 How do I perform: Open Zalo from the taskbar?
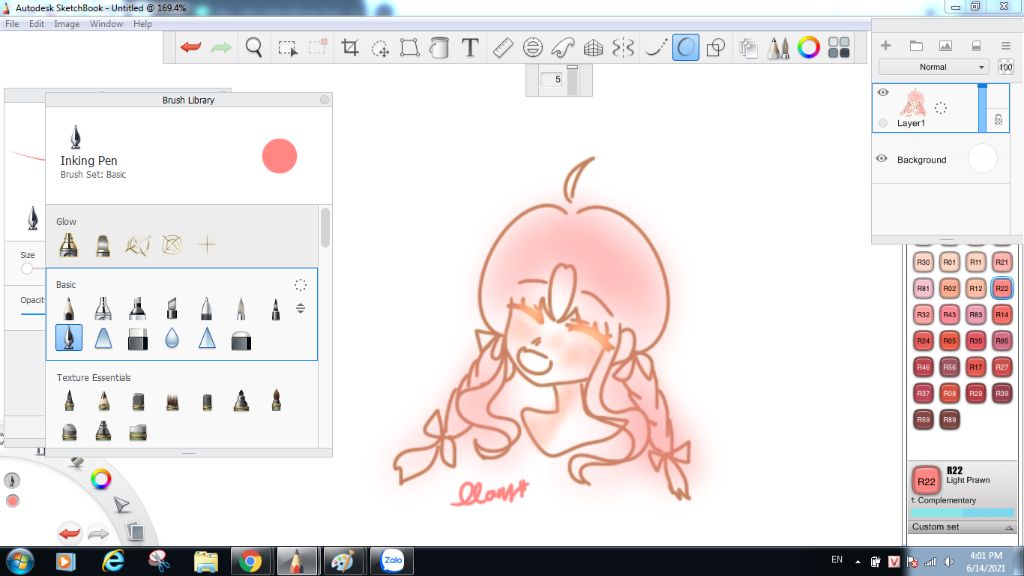(392, 561)
